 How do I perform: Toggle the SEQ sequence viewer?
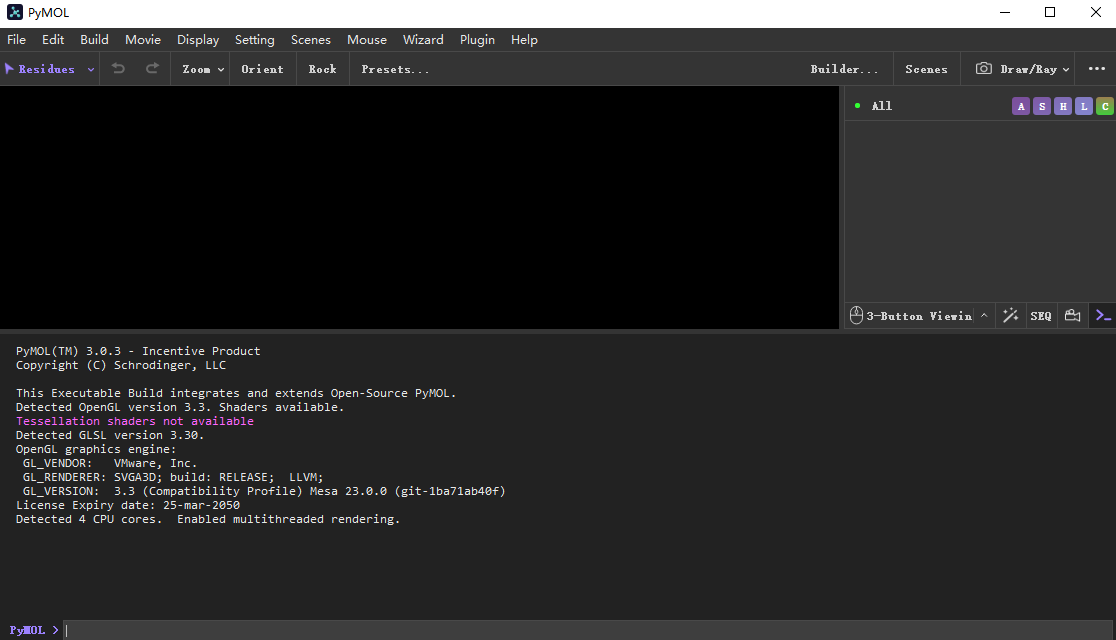(1041, 316)
